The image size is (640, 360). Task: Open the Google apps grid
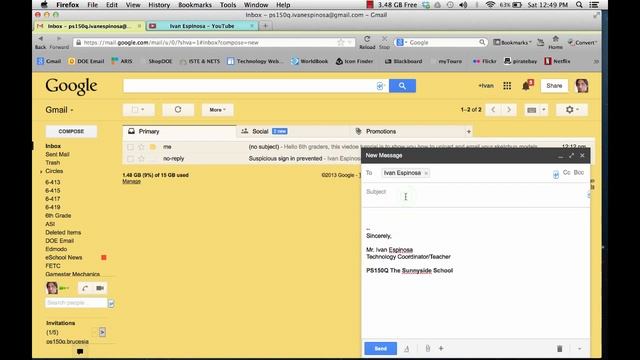(x=507, y=86)
